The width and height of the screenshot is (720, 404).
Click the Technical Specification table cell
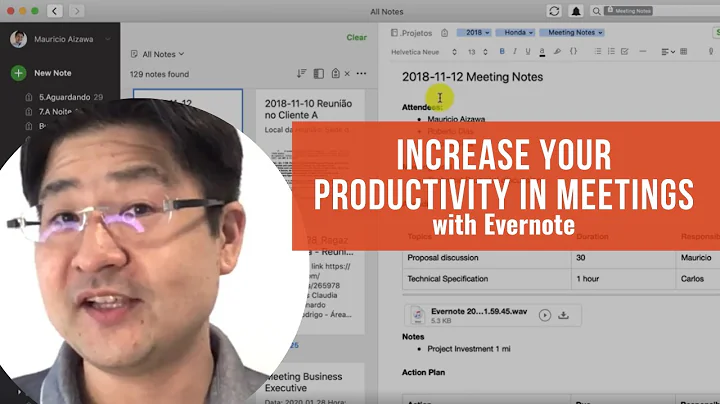[487, 279]
